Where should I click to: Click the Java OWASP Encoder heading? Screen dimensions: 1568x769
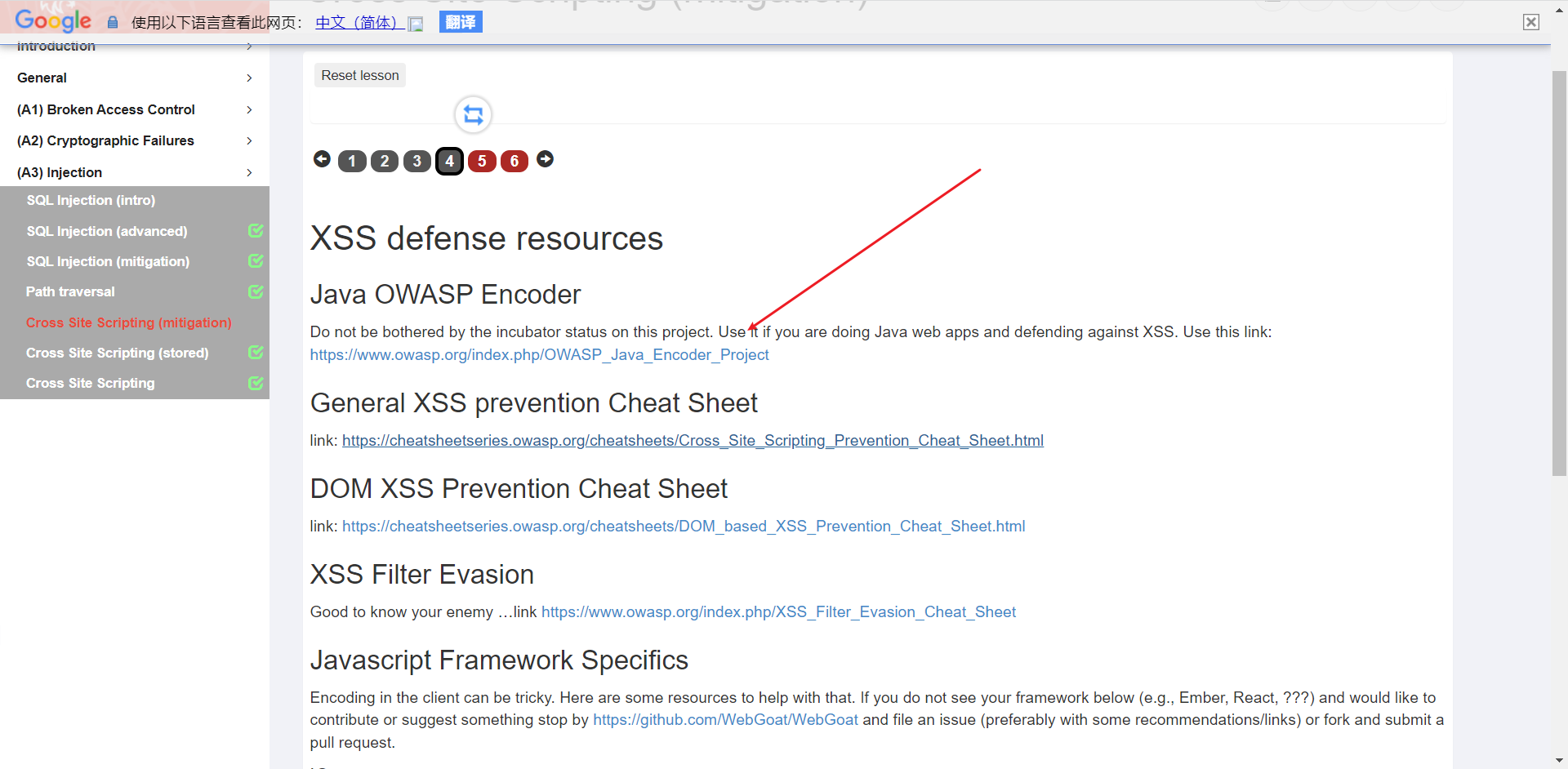click(x=445, y=294)
